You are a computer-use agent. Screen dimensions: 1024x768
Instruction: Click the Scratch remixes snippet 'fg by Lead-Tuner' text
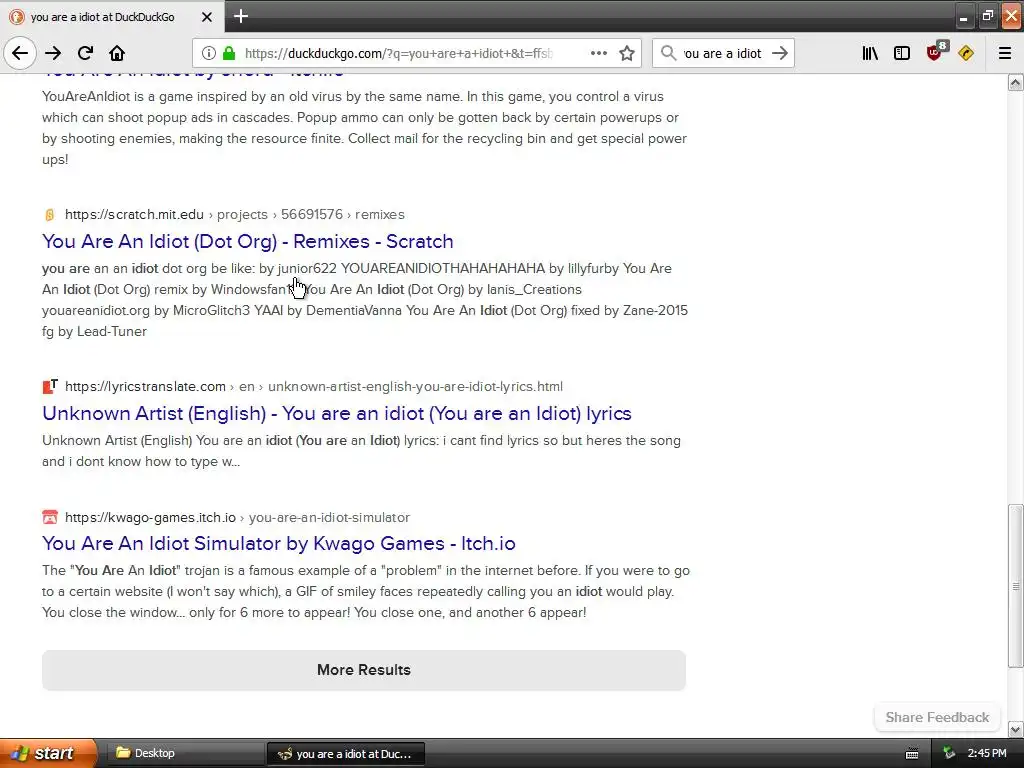(95, 332)
